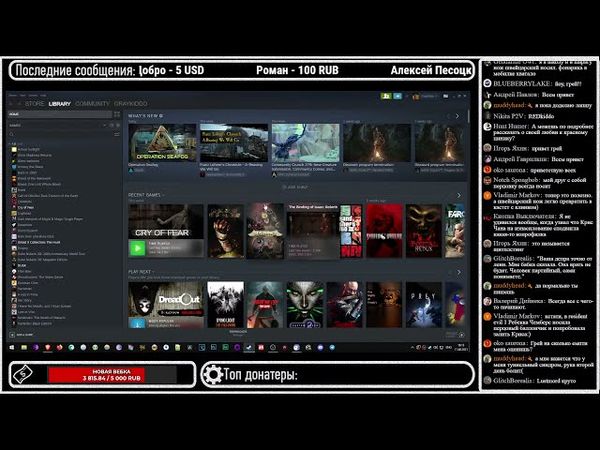Viewport: 600px width, 450px height.
Task: Click the money tag icon on the donation goal panel
Action: (x=23, y=374)
